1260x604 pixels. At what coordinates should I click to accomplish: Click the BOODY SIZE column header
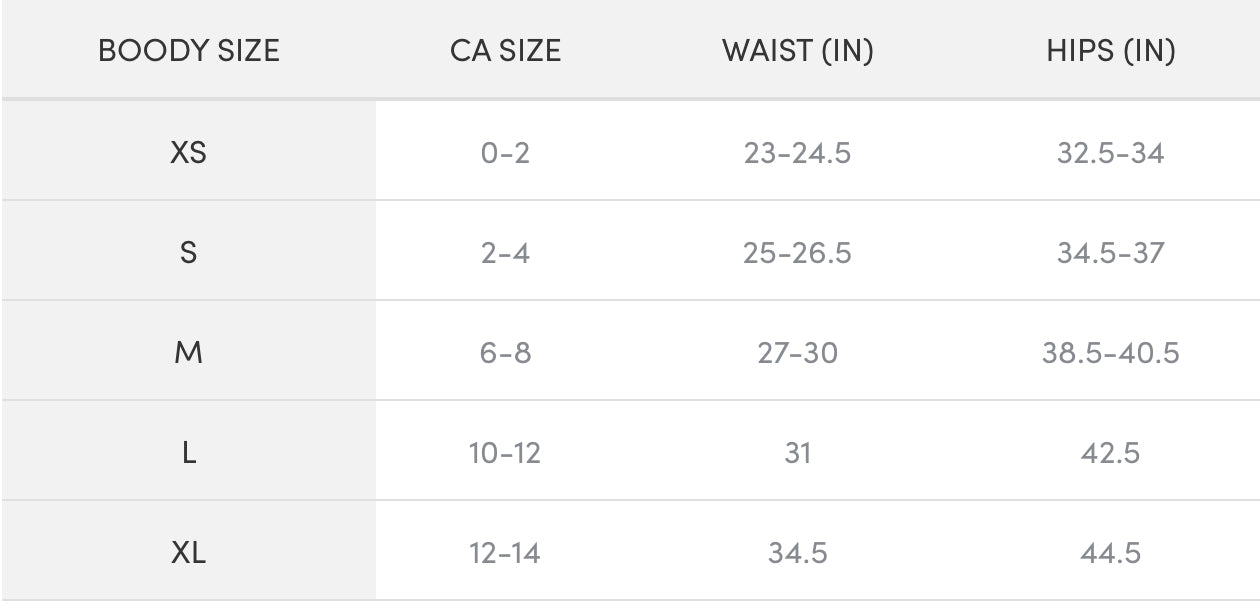188,52
